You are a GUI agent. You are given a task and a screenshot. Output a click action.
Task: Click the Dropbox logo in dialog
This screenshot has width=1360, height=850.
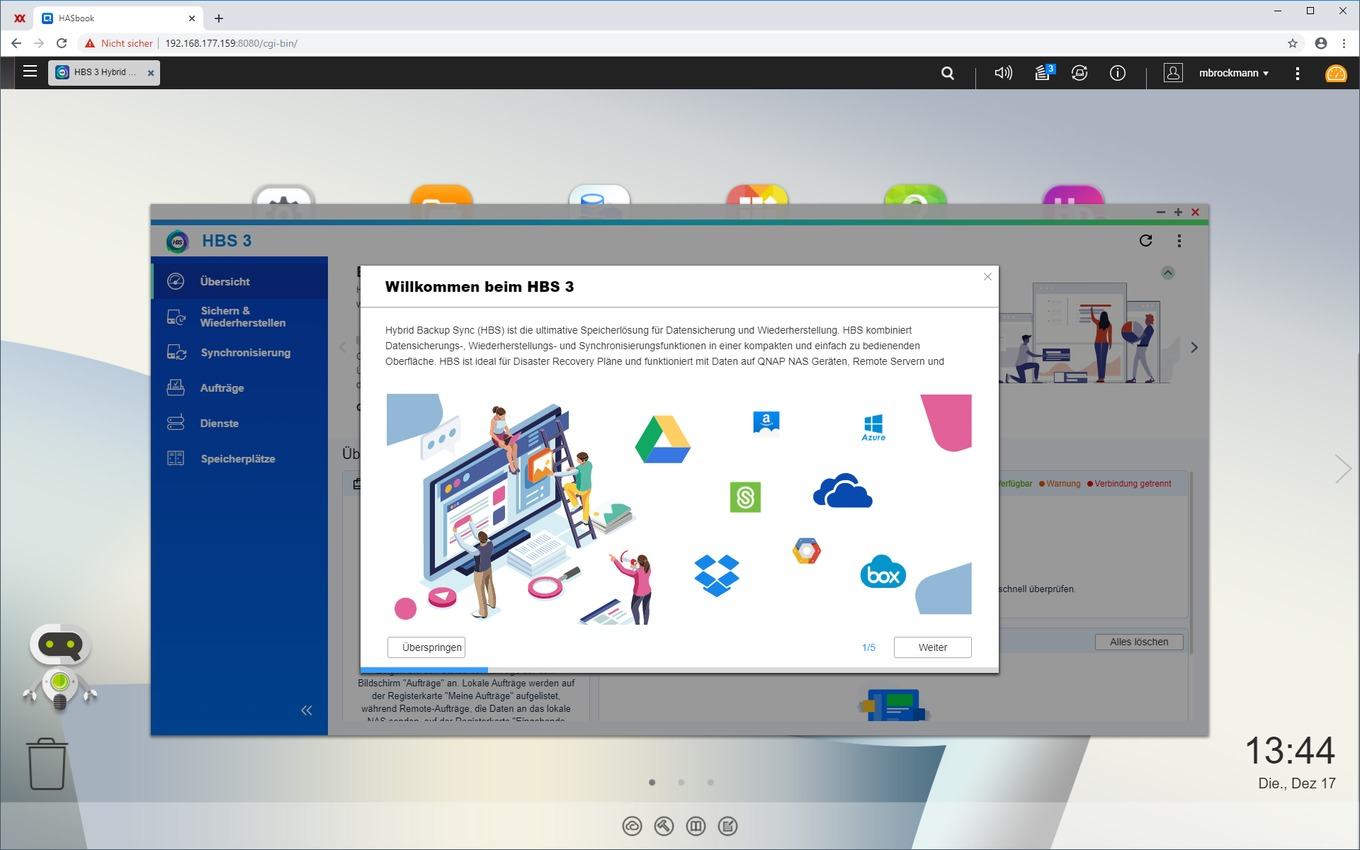pyautogui.click(x=717, y=575)
